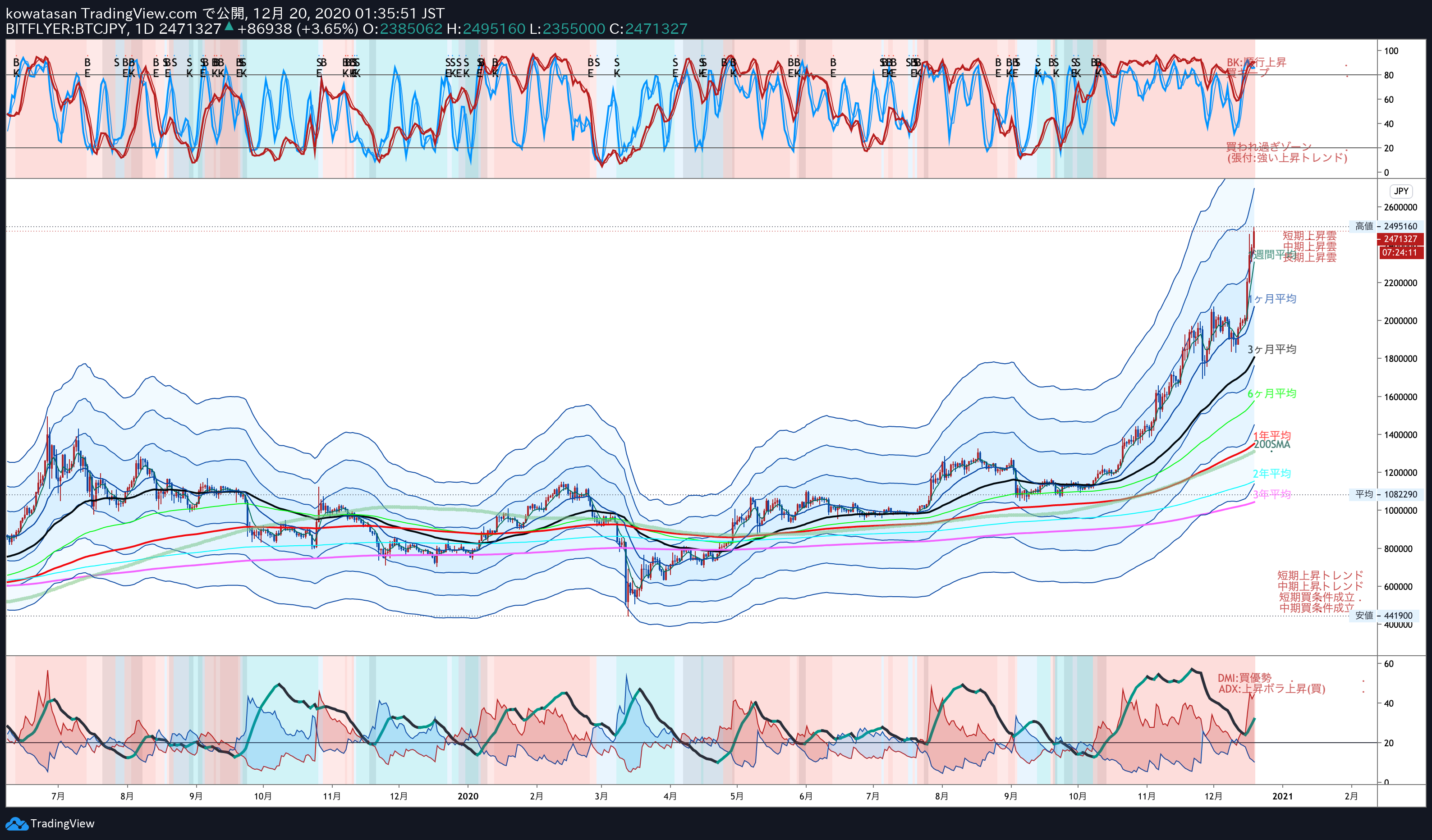
Task: Click the 3月 month marker on time axis
Action: pyautogui.click(x=601, y=796)
